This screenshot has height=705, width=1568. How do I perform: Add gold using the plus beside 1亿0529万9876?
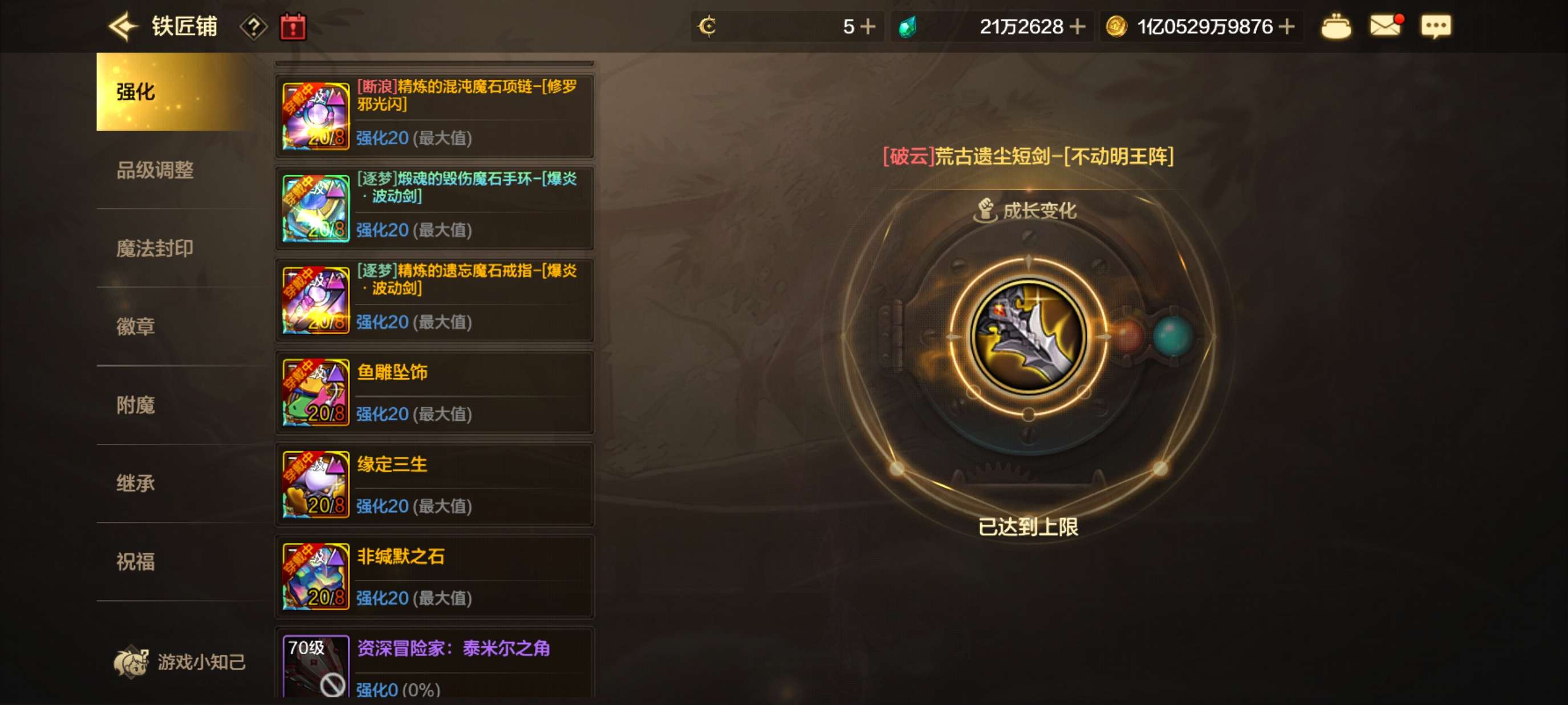tap(1286, 27)
